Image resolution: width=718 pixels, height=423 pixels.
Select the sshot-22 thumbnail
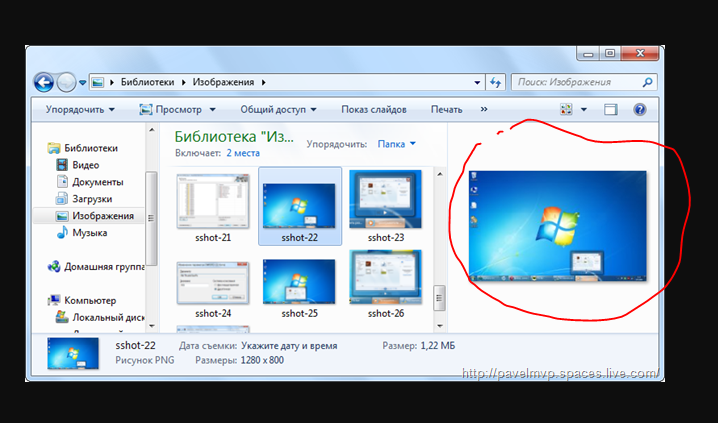299,206
